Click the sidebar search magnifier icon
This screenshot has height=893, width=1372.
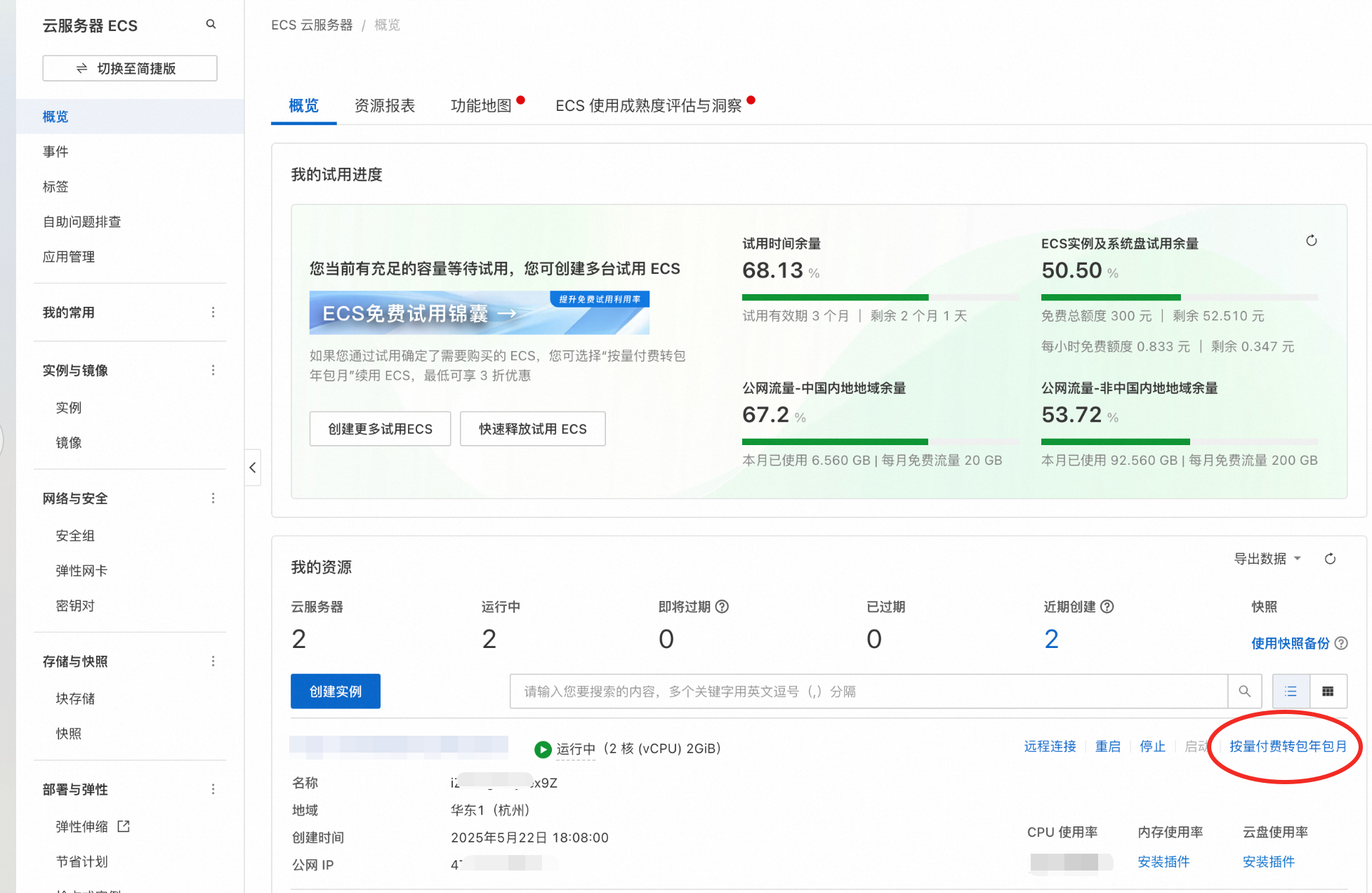pos(211,25)
